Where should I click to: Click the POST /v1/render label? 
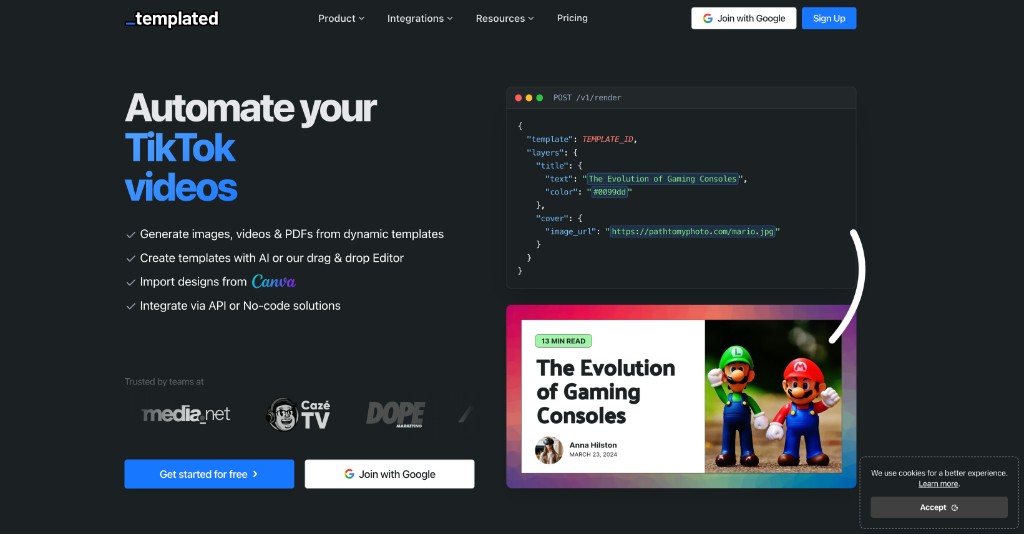(587, 98)
